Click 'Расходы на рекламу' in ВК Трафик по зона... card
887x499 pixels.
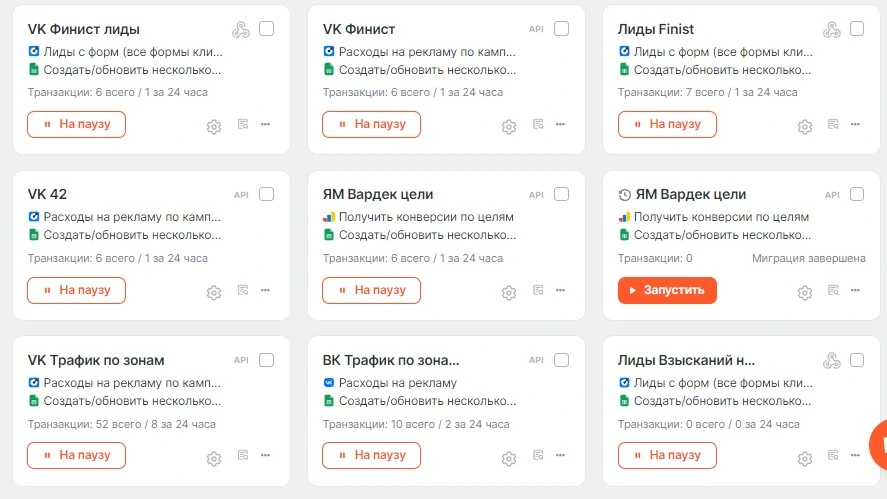click(398, 383)
